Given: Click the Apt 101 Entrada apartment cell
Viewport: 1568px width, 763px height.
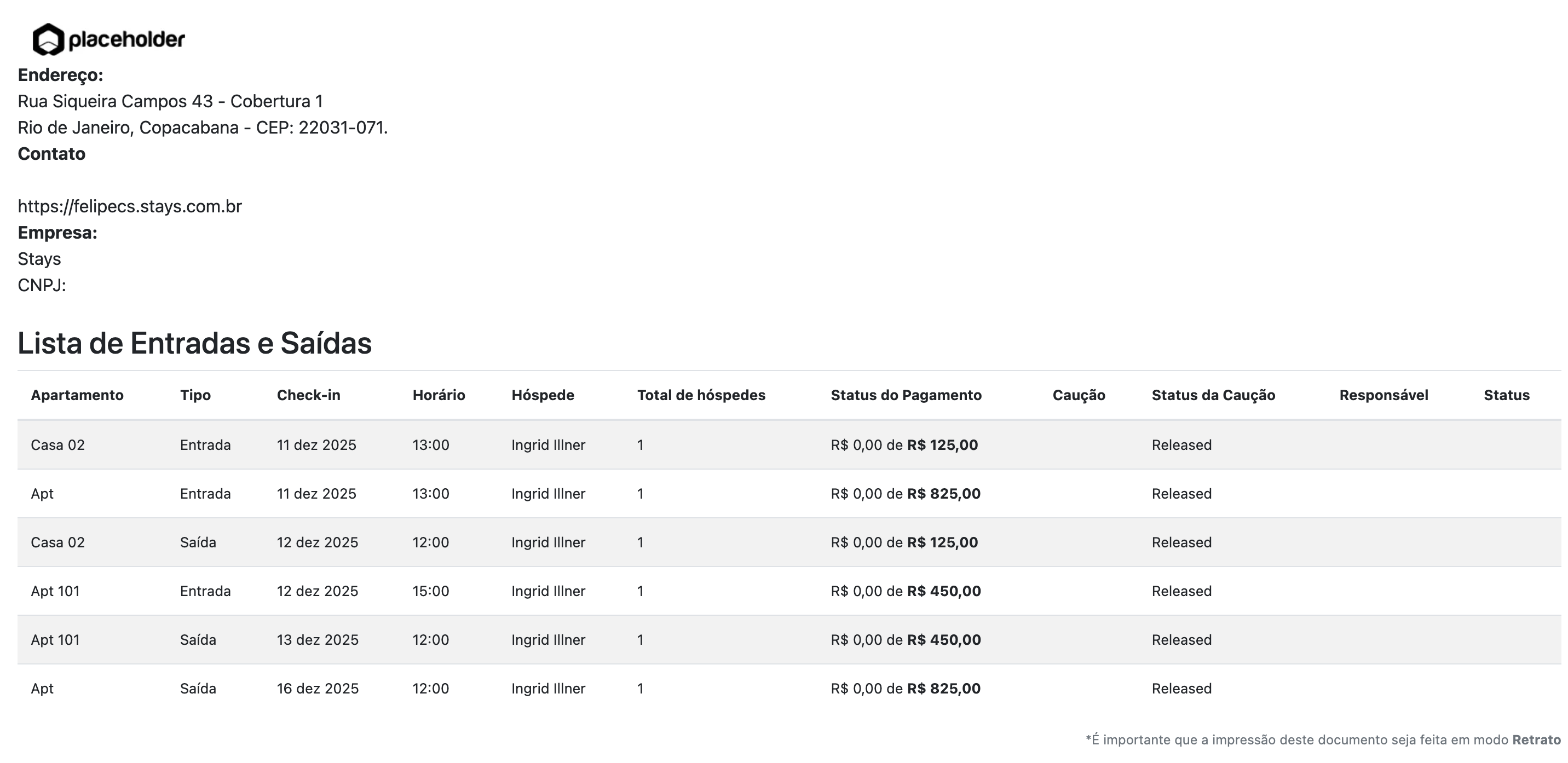Looking at the screenshot, I should click(x=55, y=591).
